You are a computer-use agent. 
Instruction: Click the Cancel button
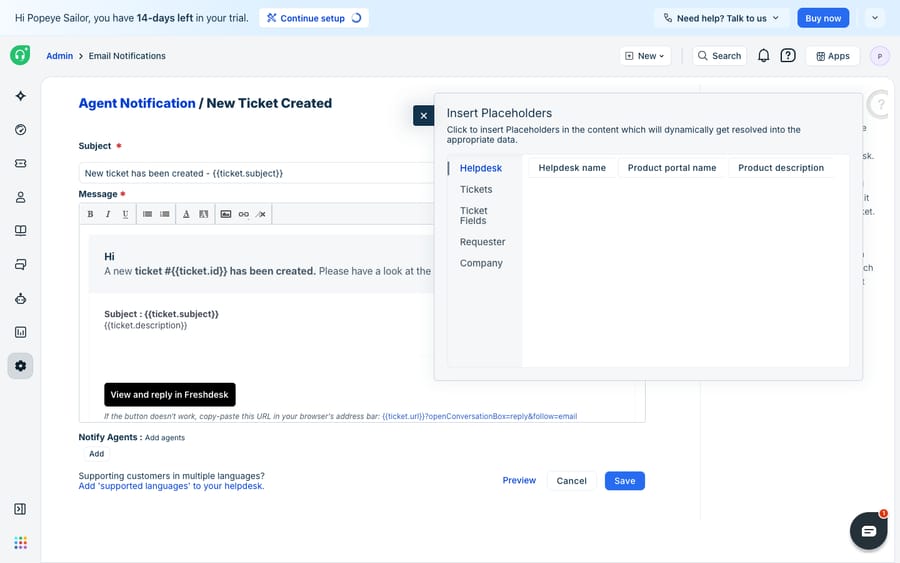[x=571, y=481]
